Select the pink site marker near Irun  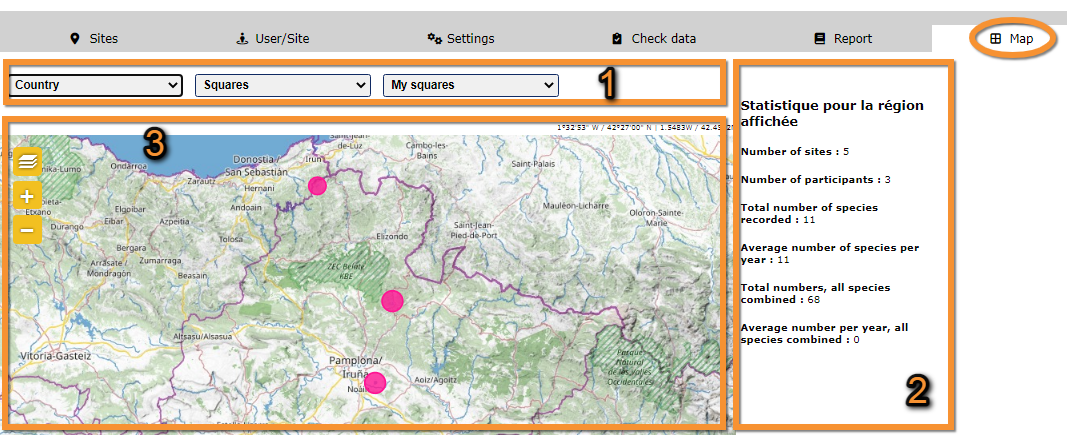point(317,185)
